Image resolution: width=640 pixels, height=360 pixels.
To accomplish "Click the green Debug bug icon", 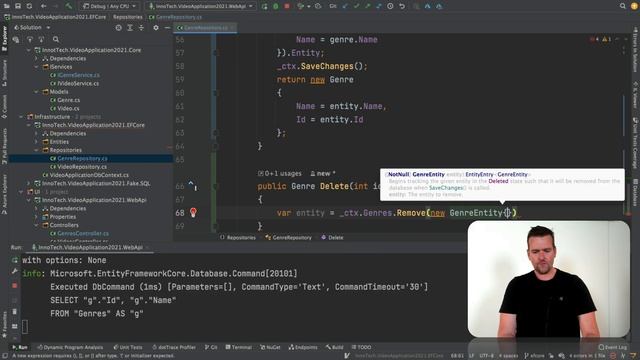I will pyautogui.click(x=276, y=6).
